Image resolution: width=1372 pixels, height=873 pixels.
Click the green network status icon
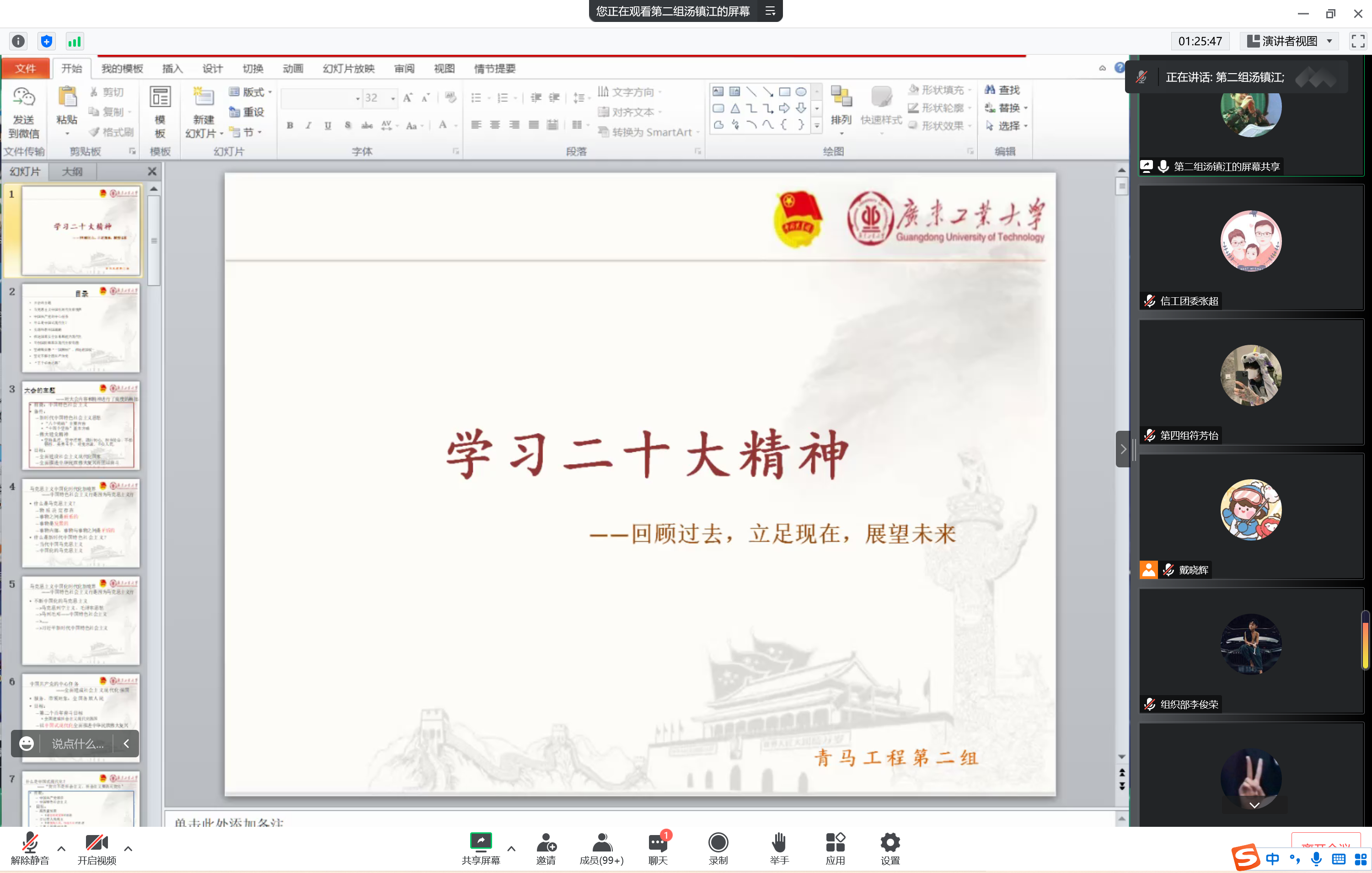coord(75,41)
